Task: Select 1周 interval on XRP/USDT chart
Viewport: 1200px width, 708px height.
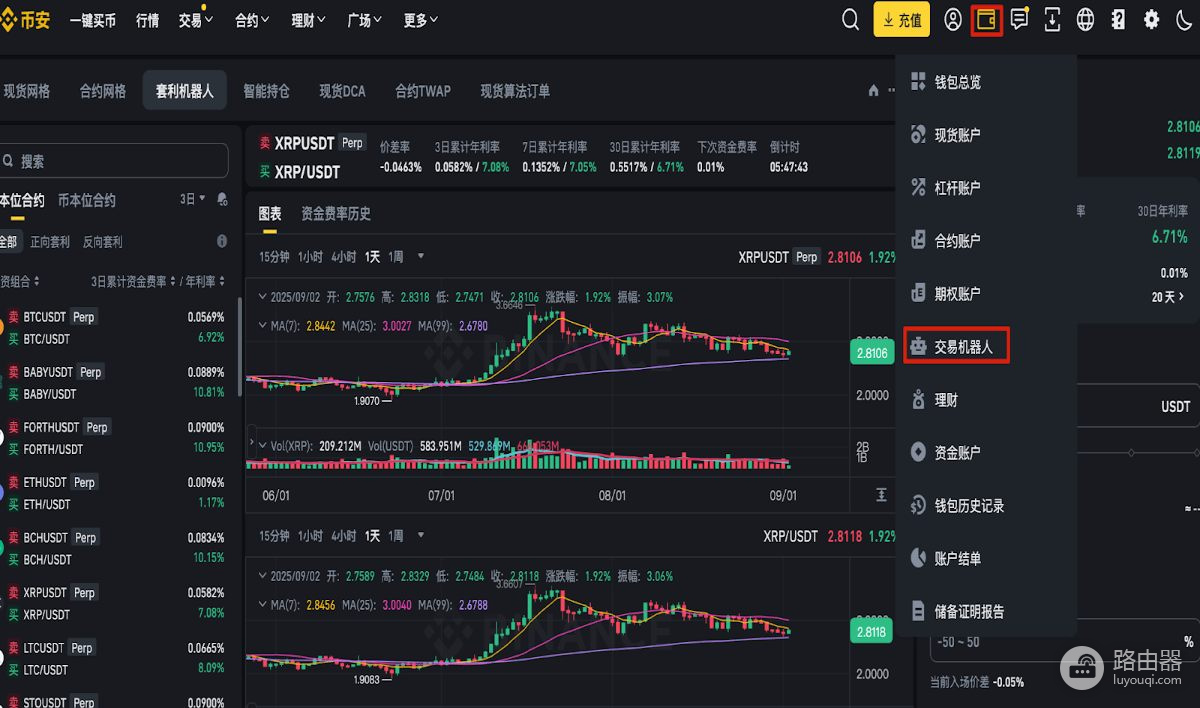Action: pyautogui.click(x=396, y=535)
